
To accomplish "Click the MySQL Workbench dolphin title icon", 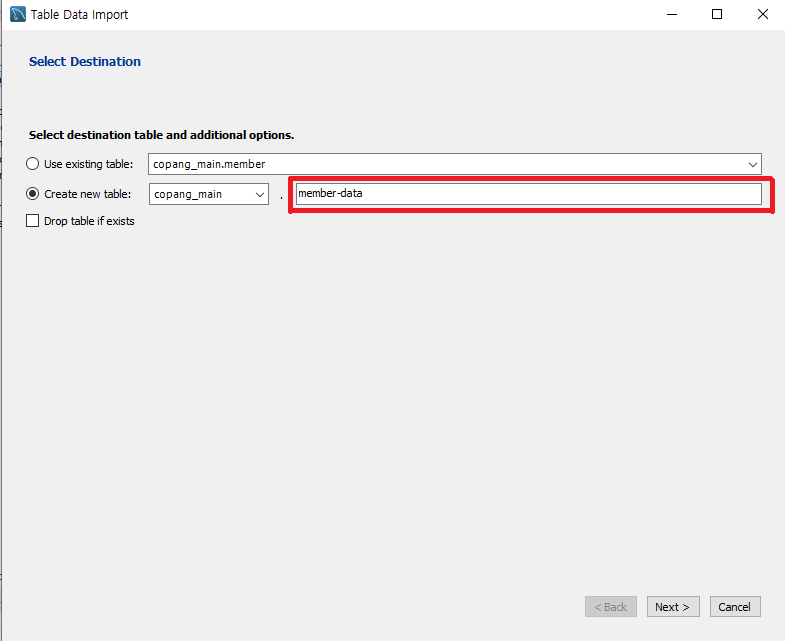I will pos(18,14).
